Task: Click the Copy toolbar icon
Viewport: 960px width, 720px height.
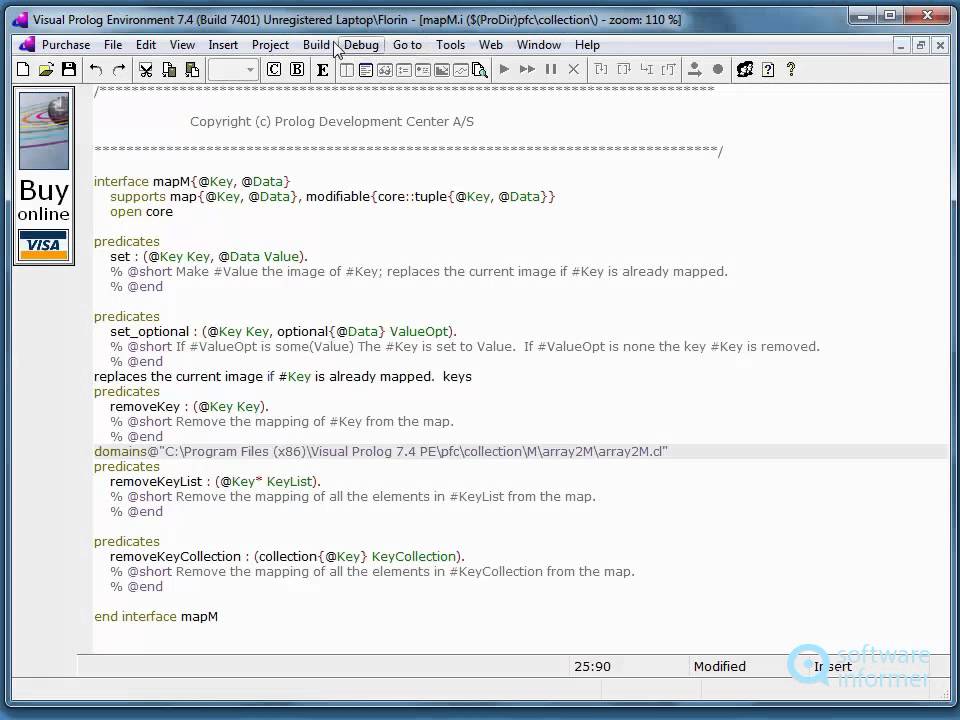Action: pos(169,69)
